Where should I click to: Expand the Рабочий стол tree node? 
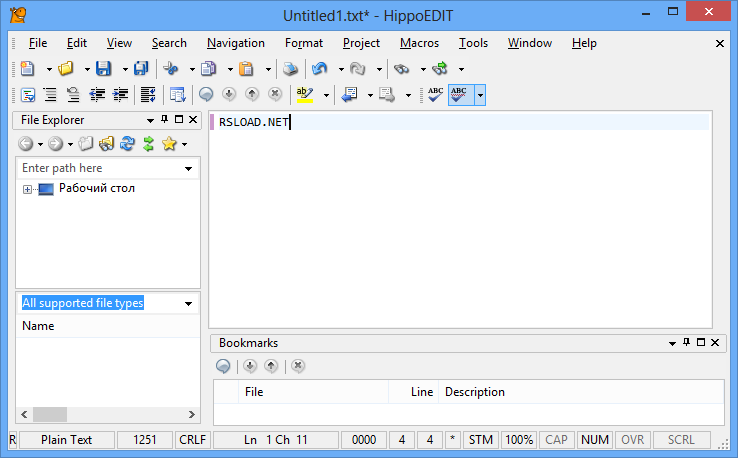click(x=27, y=189)
